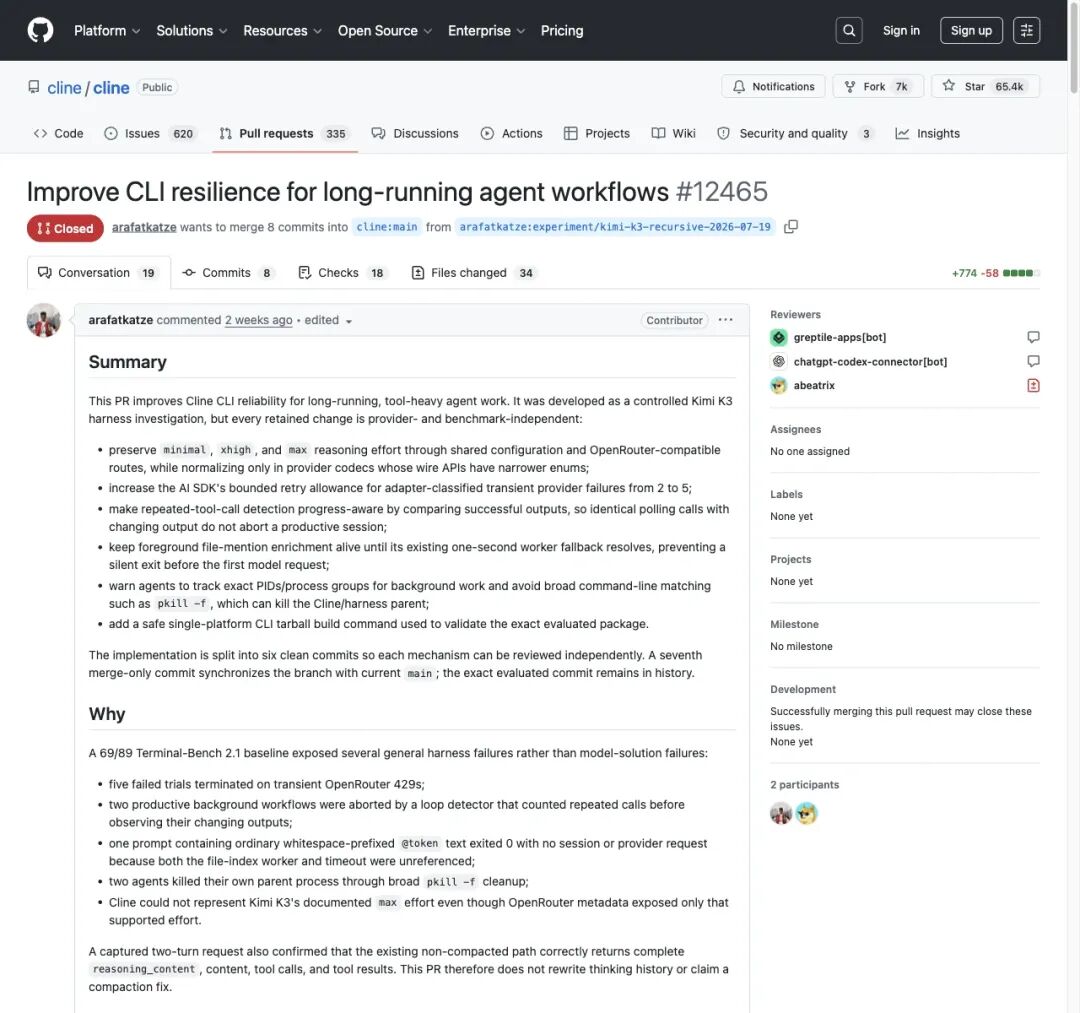Open the Pull requests tab
Image resolution: width=1080 pixels, height=1013 pixels.
[284, 133]
